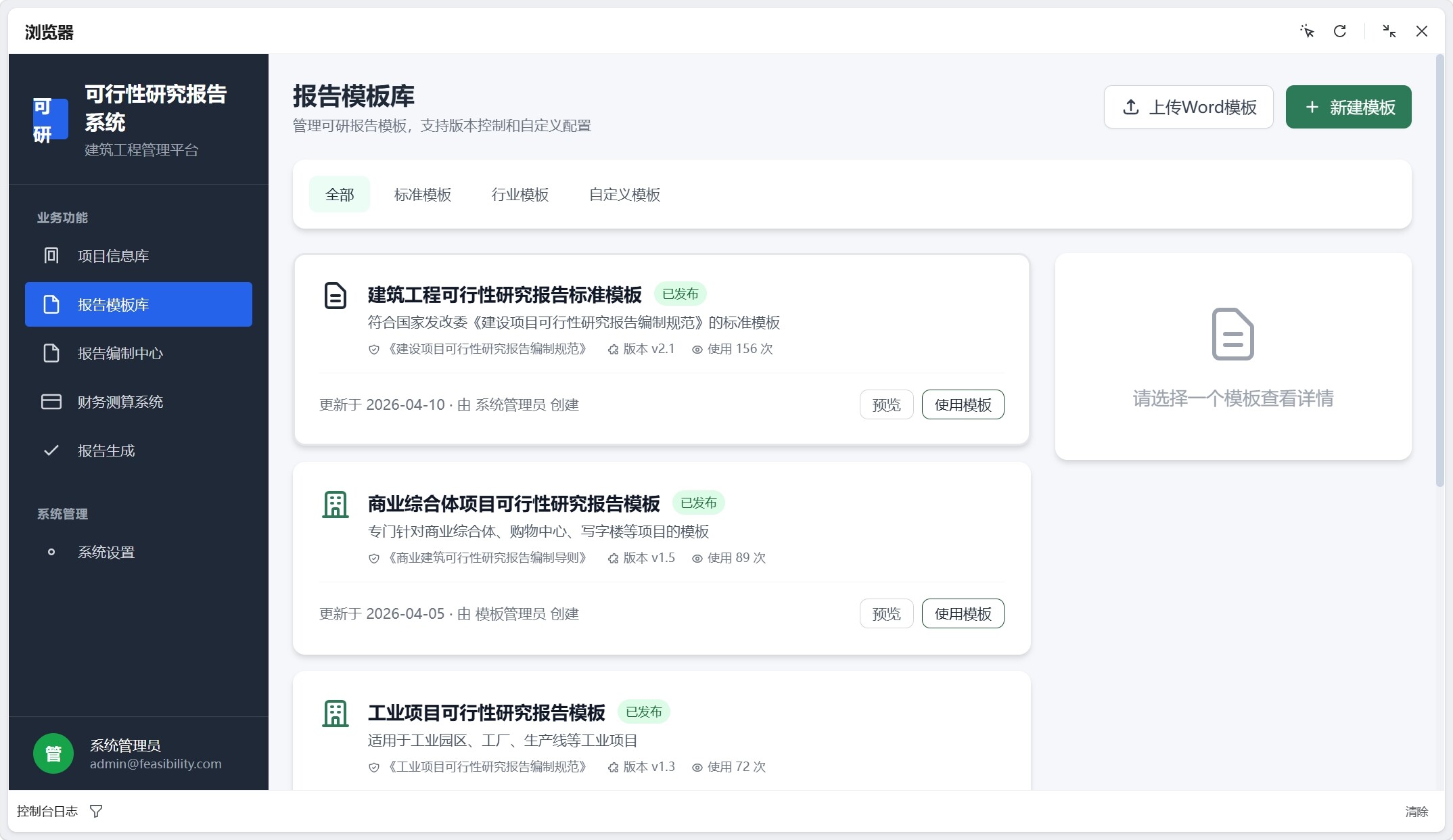This screenshot has height=840, width=1453.
Task: Select the 全部 filter
Action: click(340, 194)
